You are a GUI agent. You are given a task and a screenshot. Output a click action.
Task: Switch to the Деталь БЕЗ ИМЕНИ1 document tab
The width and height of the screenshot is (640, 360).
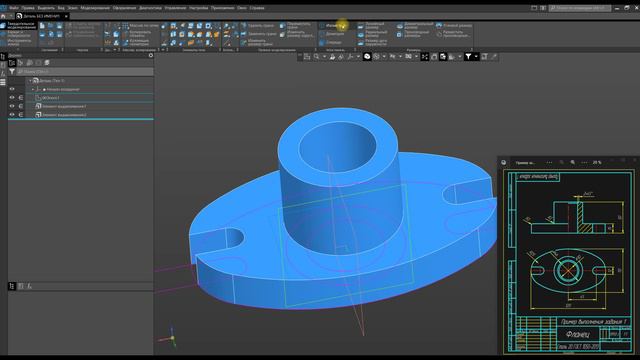point(41,16)
